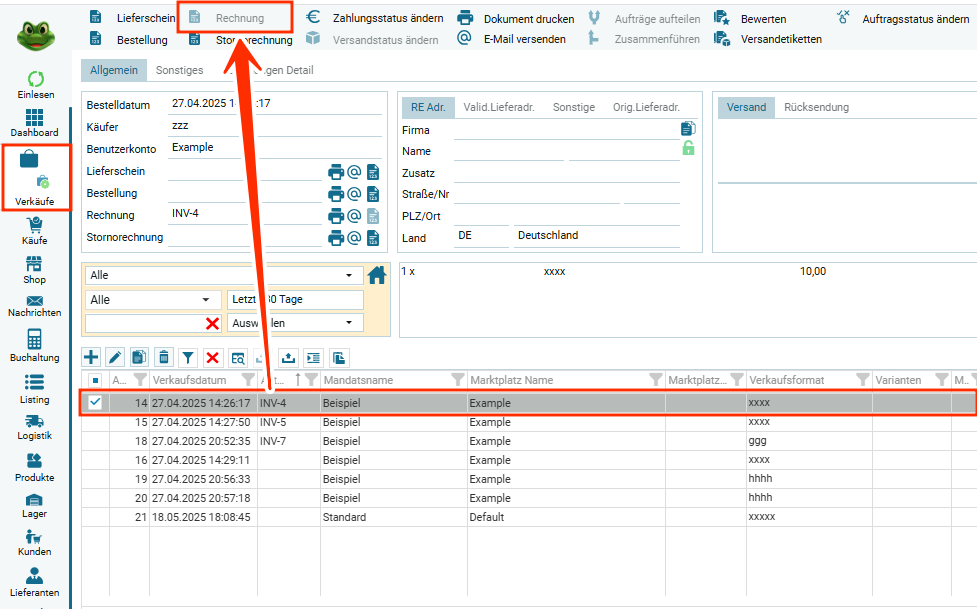
Task: Click the green unlock icon next to Name
Action: tap(688, 148)
